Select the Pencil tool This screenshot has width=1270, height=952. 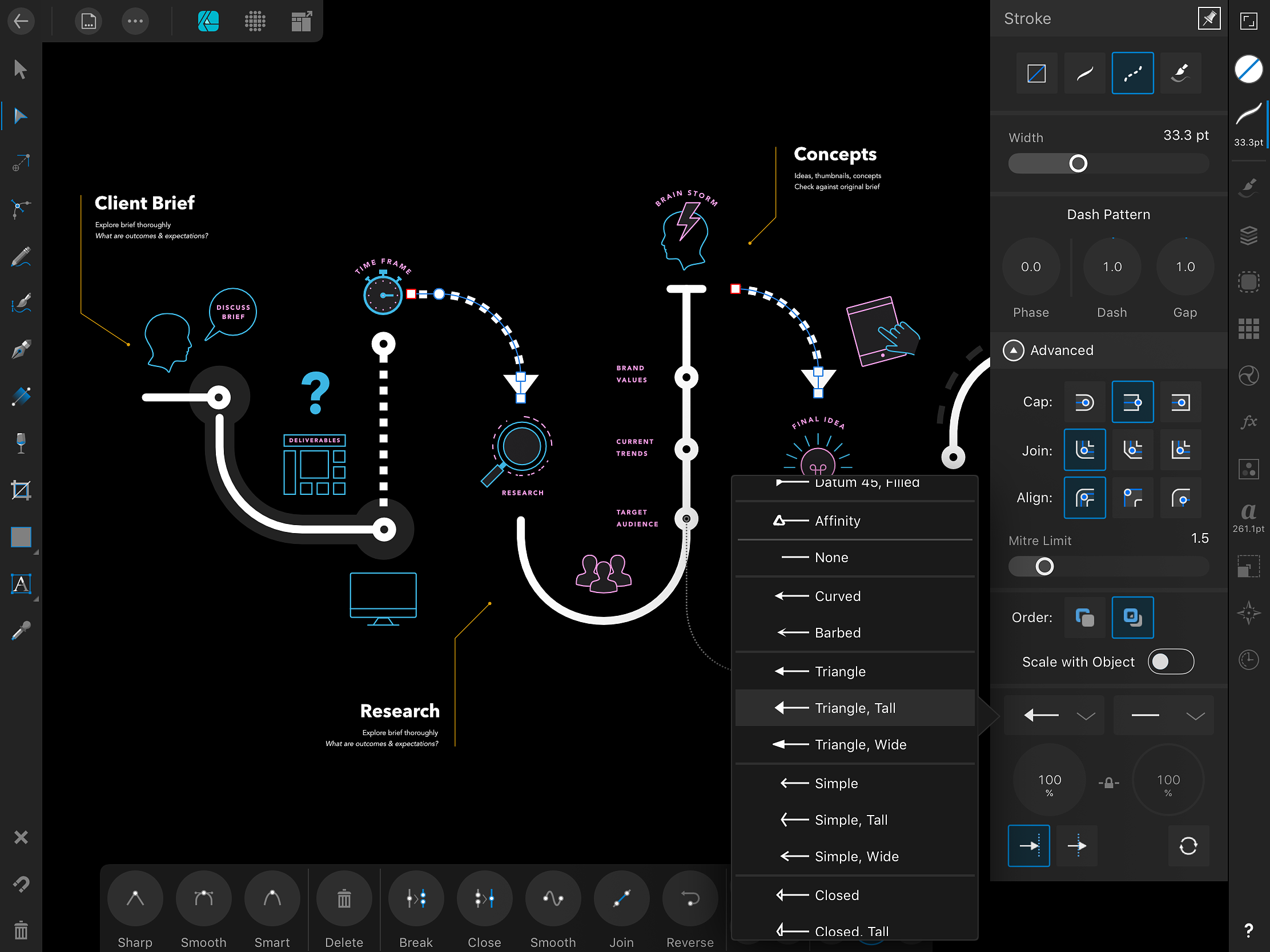pos(21,257)
